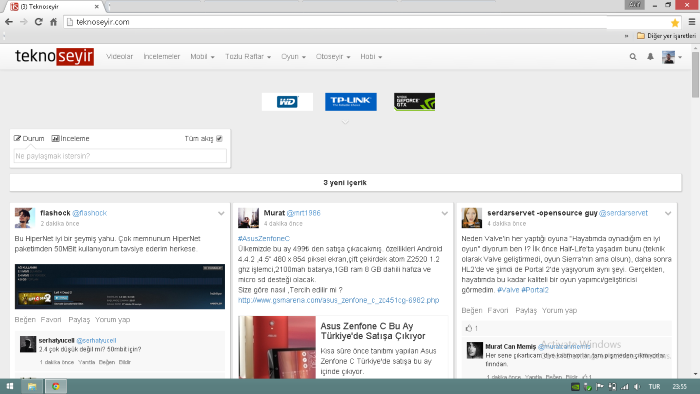Viewport: 700px width, 394px height.
Task: Open the Asus Zenfone C article title
Action: tap(373, 331)
